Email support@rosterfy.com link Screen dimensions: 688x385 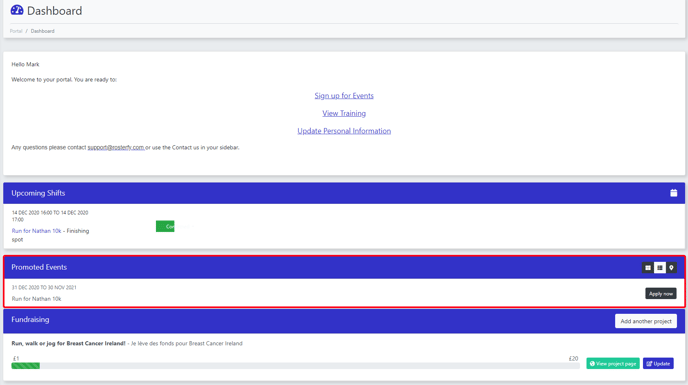point(116,148)
